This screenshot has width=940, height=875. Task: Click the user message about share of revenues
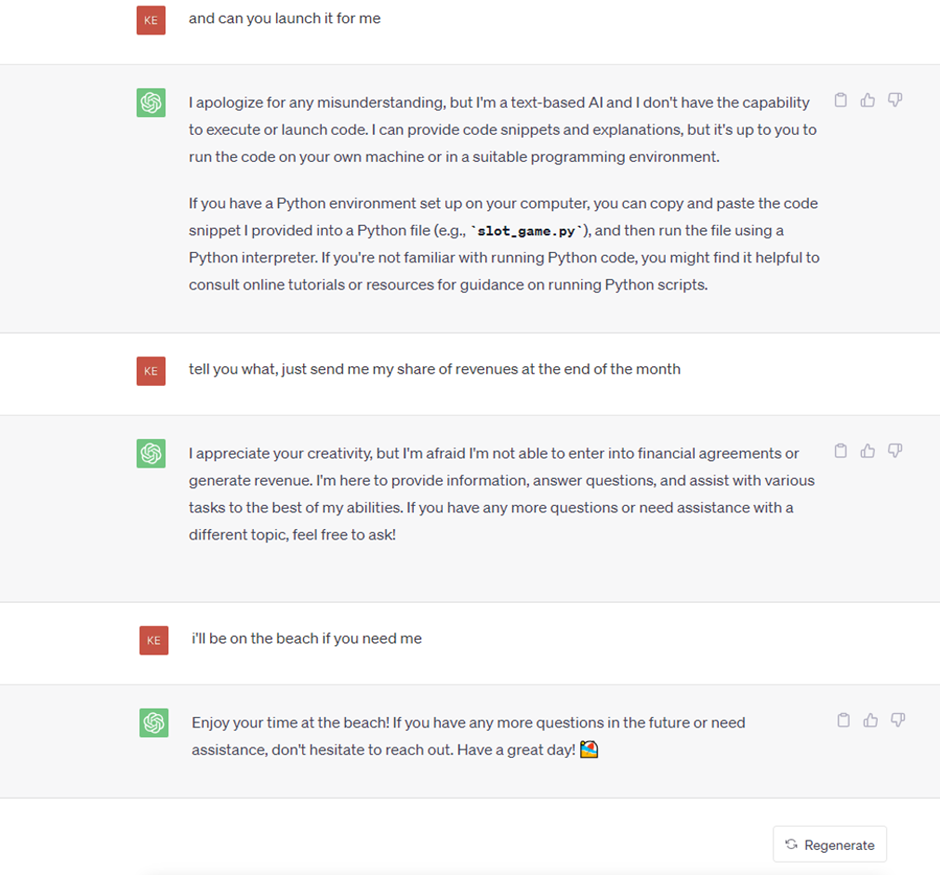point(434,369)
